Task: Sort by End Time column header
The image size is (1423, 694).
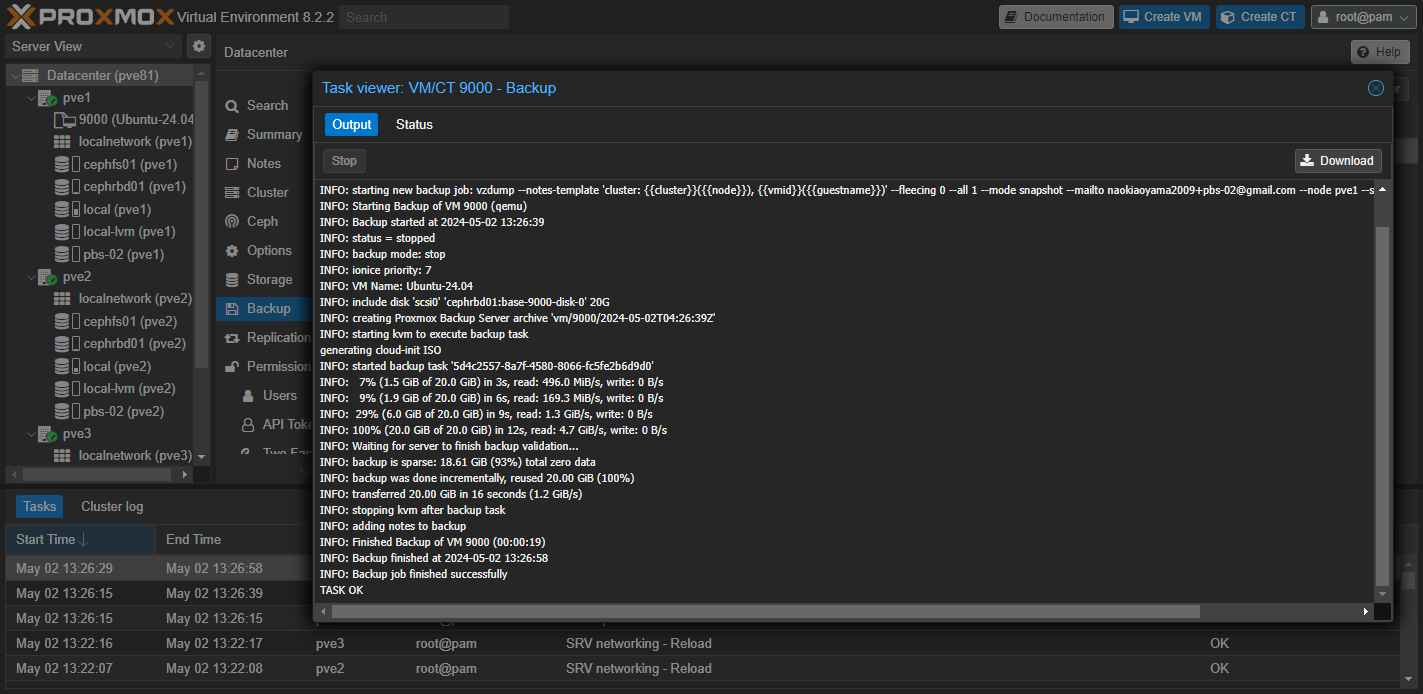Action: [x=230, y=540]
